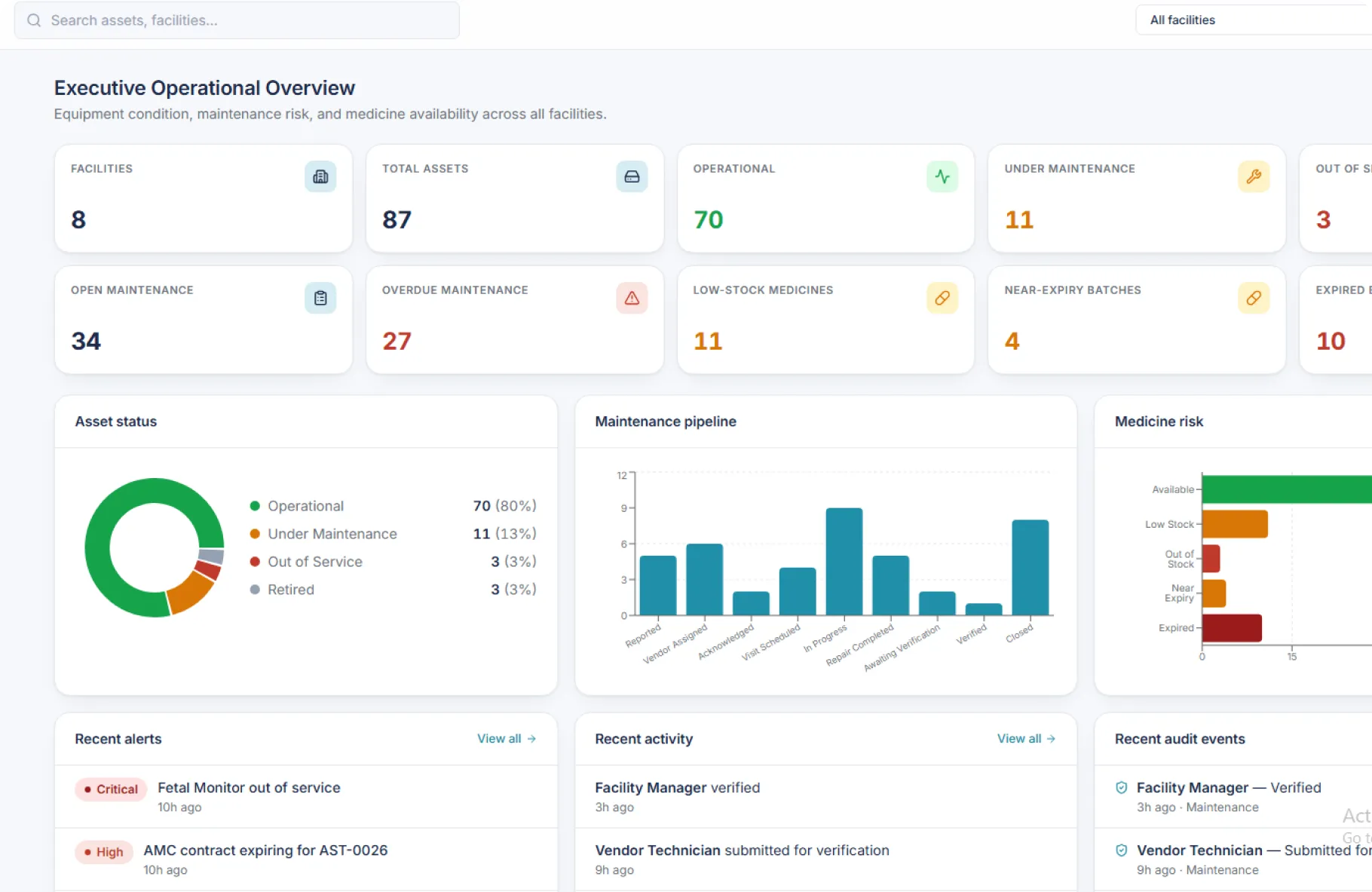The height and width of the screenshot is (892, 1372).
Task: Click the Near-Expiry Batches pill icon
Action: (x=1254, y=298)
